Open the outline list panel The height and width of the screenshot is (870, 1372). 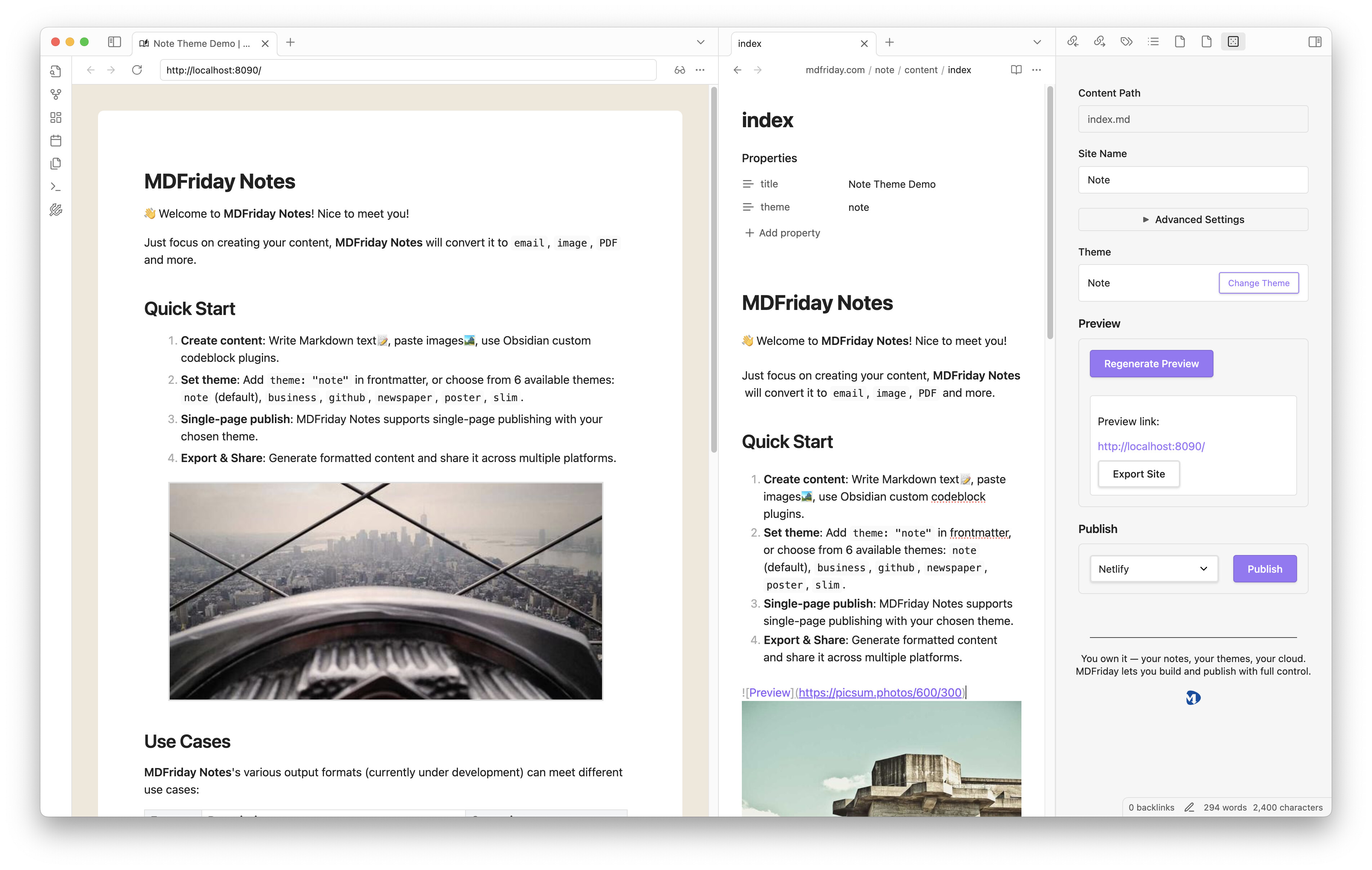[1153, 41]
